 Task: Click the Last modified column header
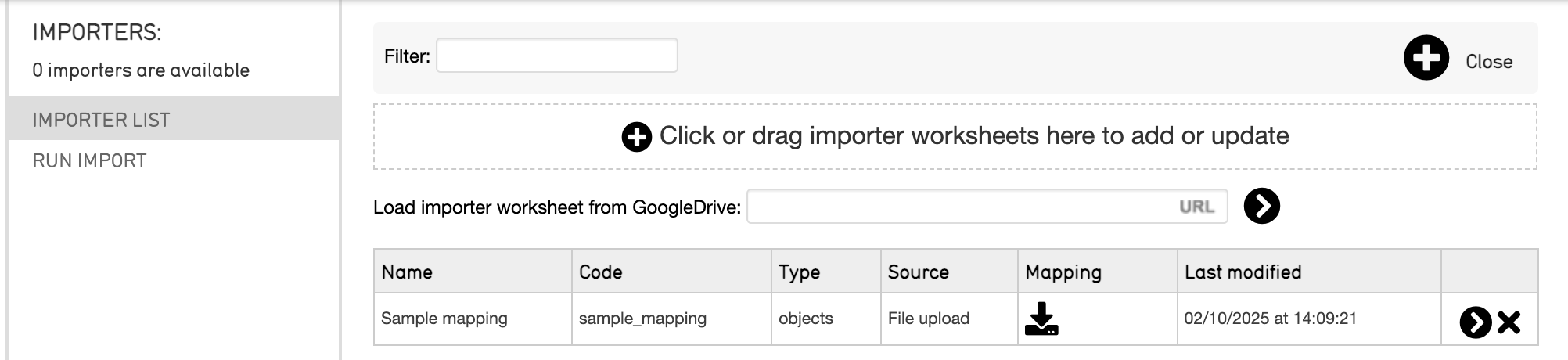coord(1309,272)
